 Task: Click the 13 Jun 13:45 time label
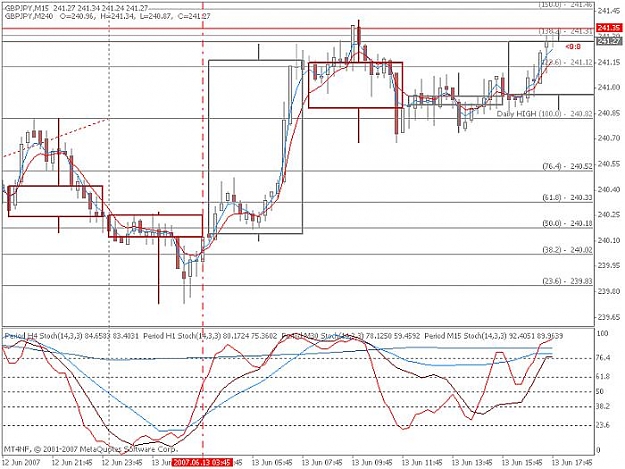(x=472, y=462)
